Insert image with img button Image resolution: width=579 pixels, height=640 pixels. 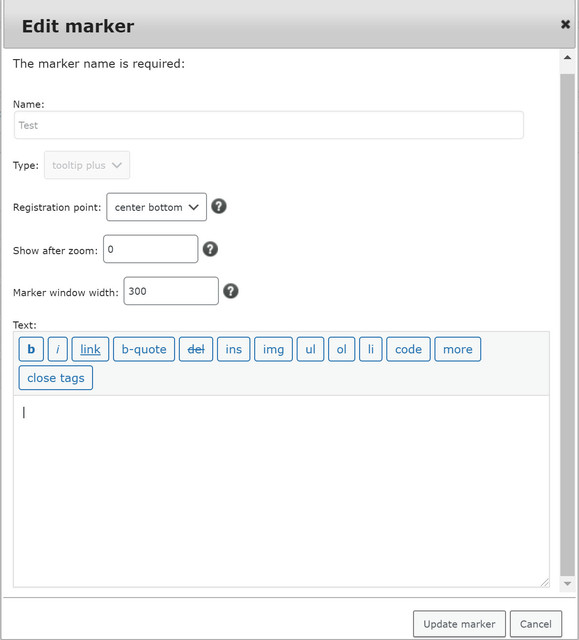pyautogui.click(x=273, y=349)
